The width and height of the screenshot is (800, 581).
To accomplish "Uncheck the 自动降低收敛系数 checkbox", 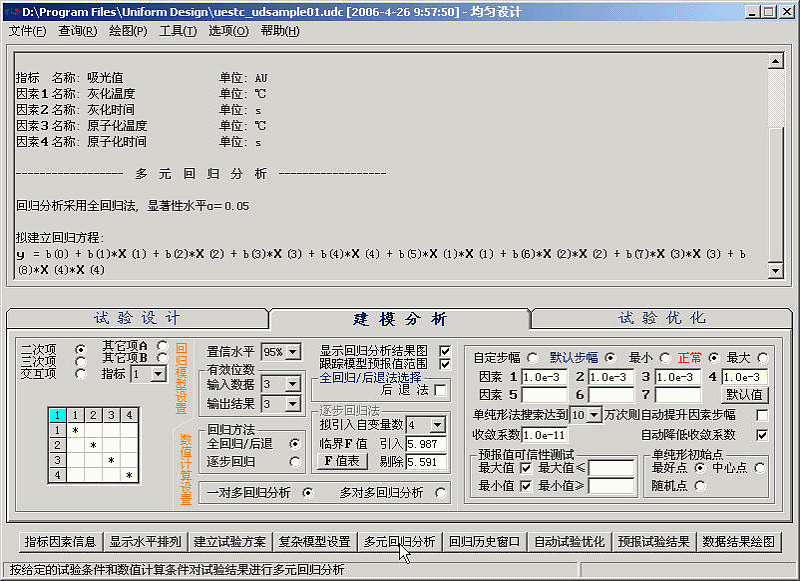I will (x=762, y=435).
